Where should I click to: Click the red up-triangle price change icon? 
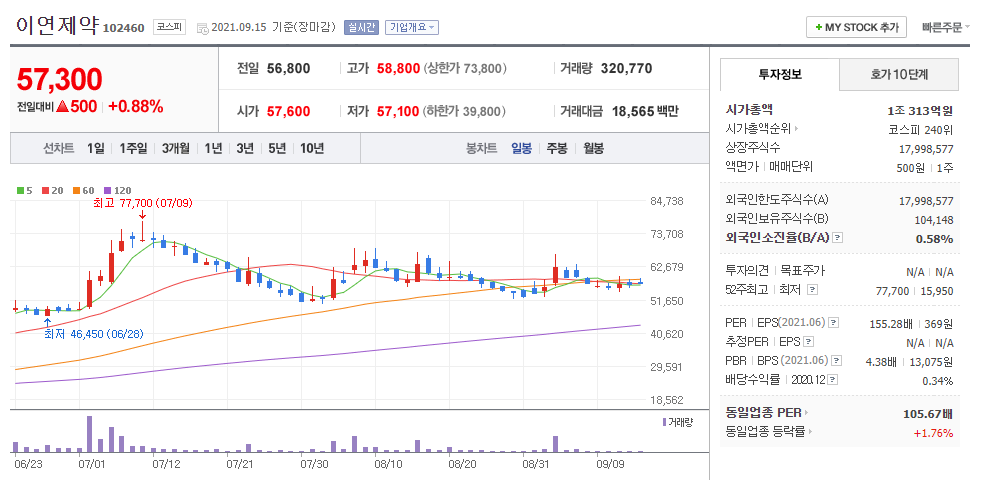point(62,106)
